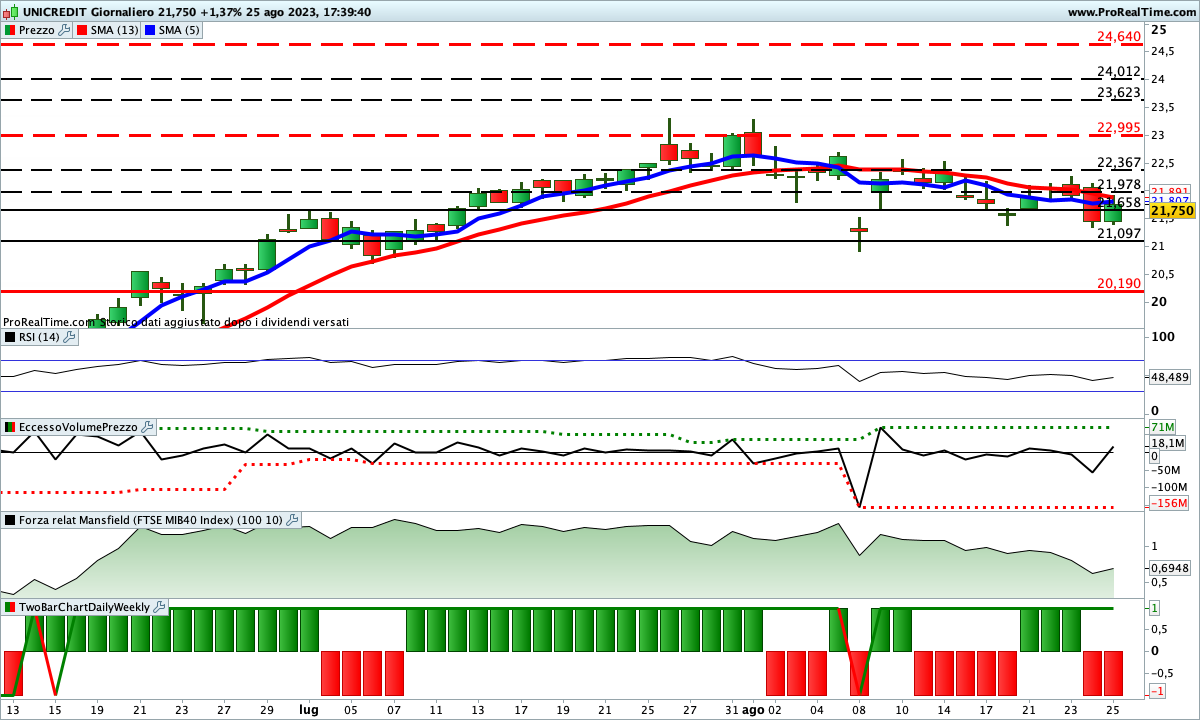Click the TwoBarChartDailyWeekly color icon
This screenshot has width=1200, height=720.
10,607
